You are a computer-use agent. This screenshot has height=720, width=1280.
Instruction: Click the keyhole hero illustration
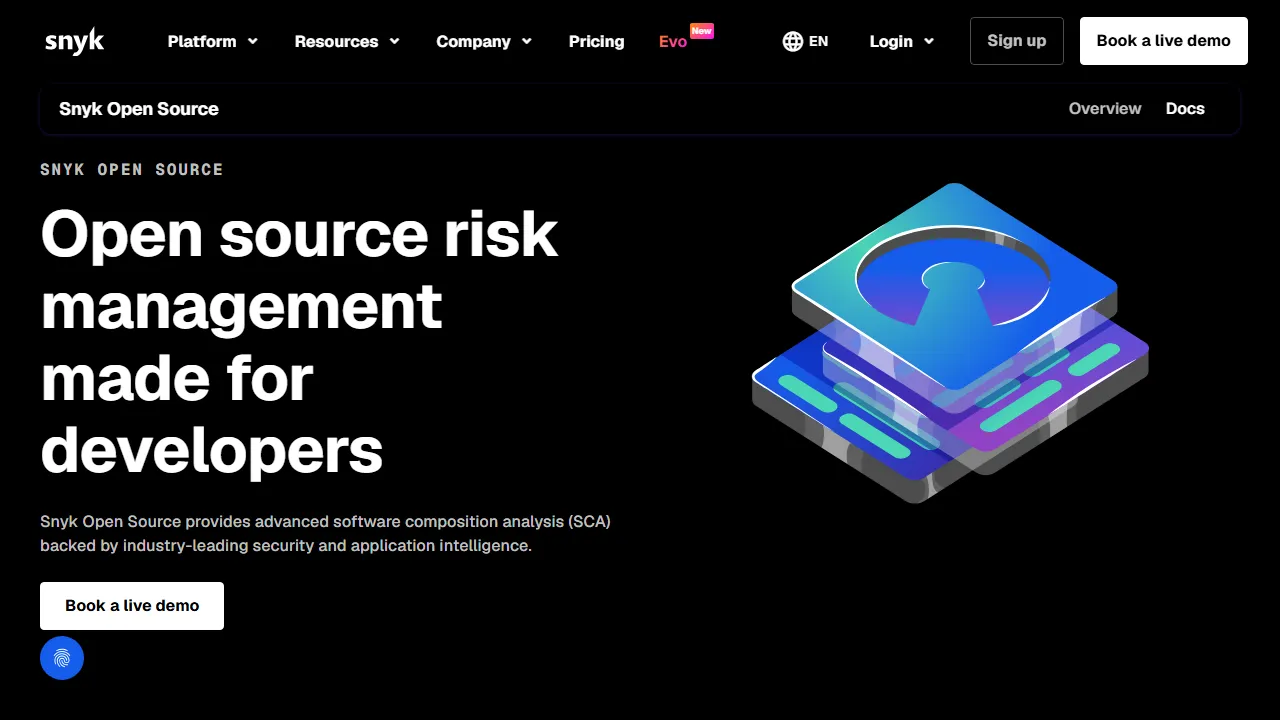pyautogui.click(x=950, y=342)
